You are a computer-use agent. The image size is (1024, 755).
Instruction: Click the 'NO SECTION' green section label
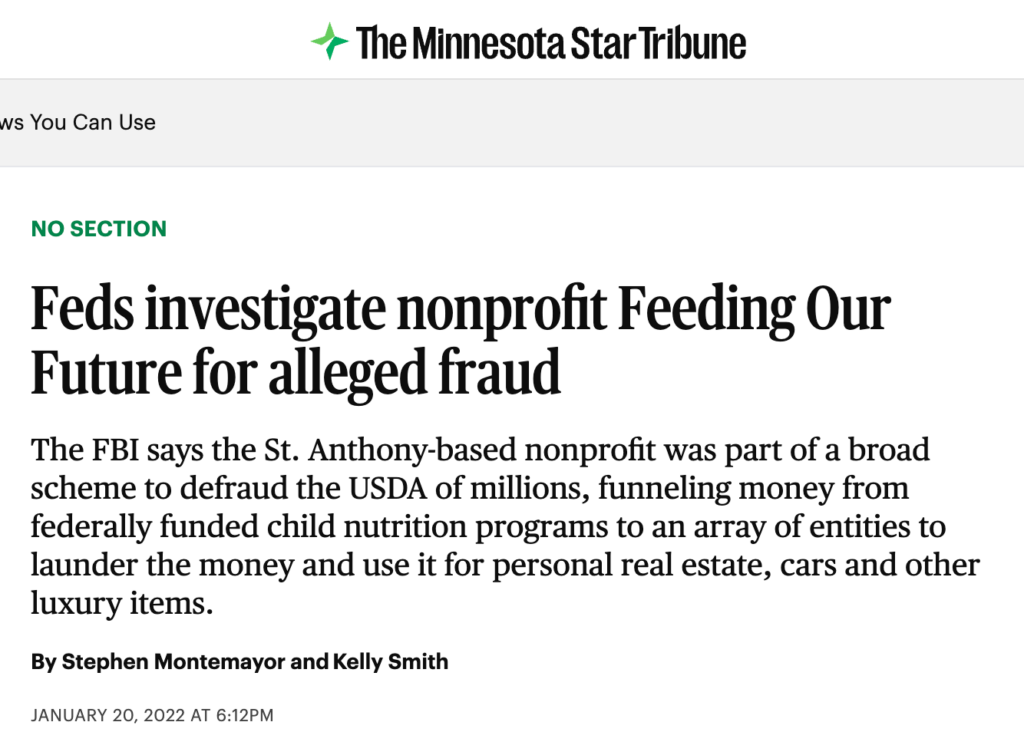coord(99,229)
